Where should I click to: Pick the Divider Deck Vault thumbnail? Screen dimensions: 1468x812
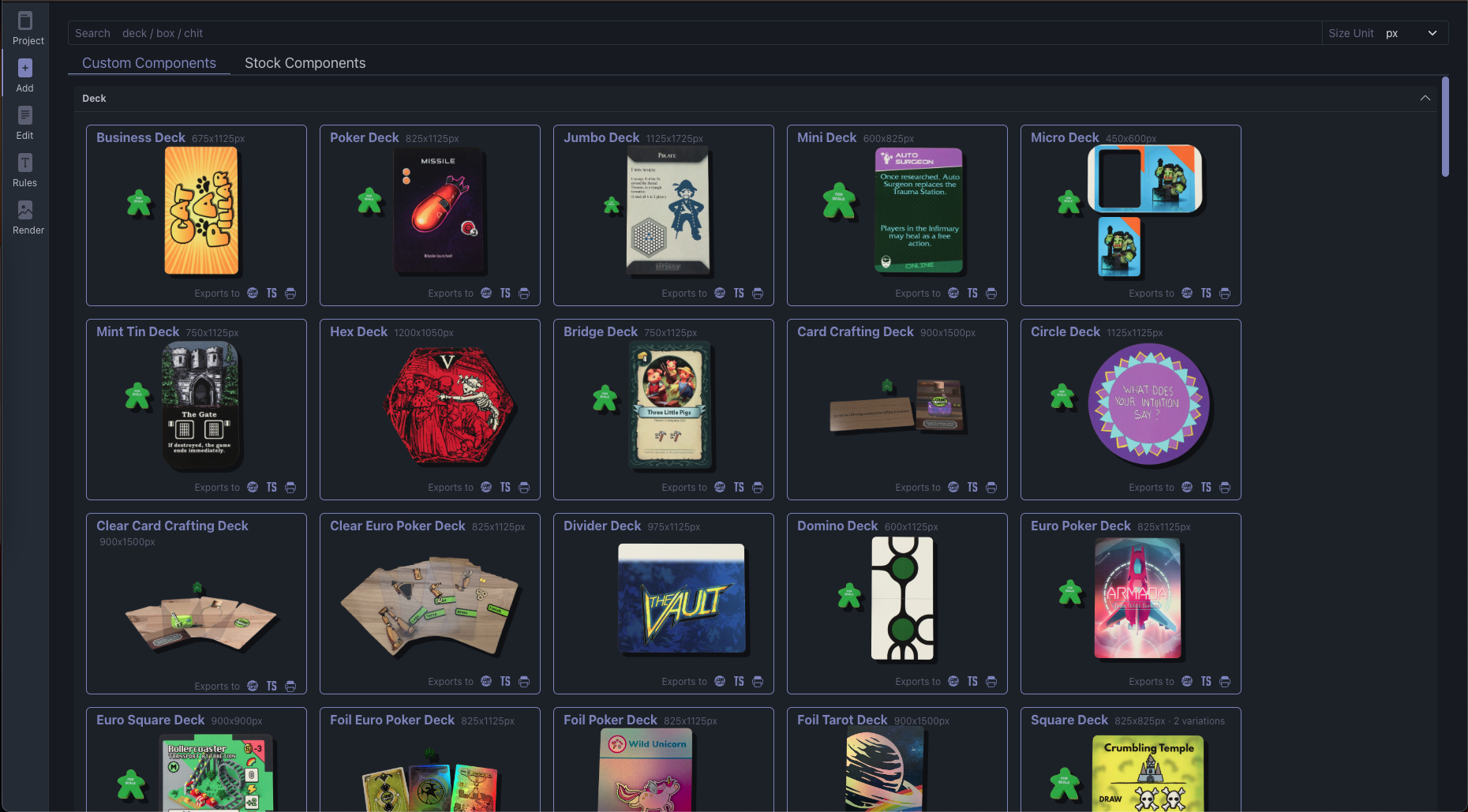tap(681, 599)
